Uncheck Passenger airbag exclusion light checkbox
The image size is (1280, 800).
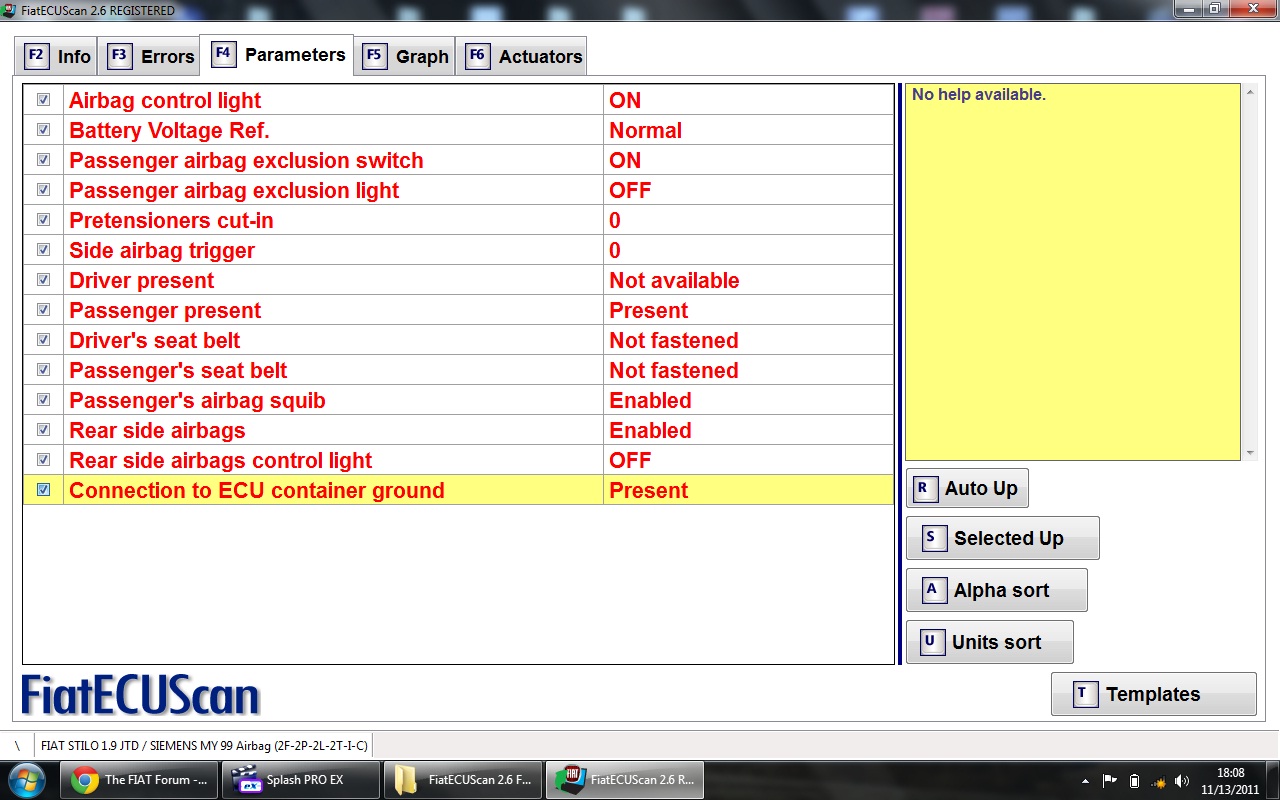click(x=43, y=190)
